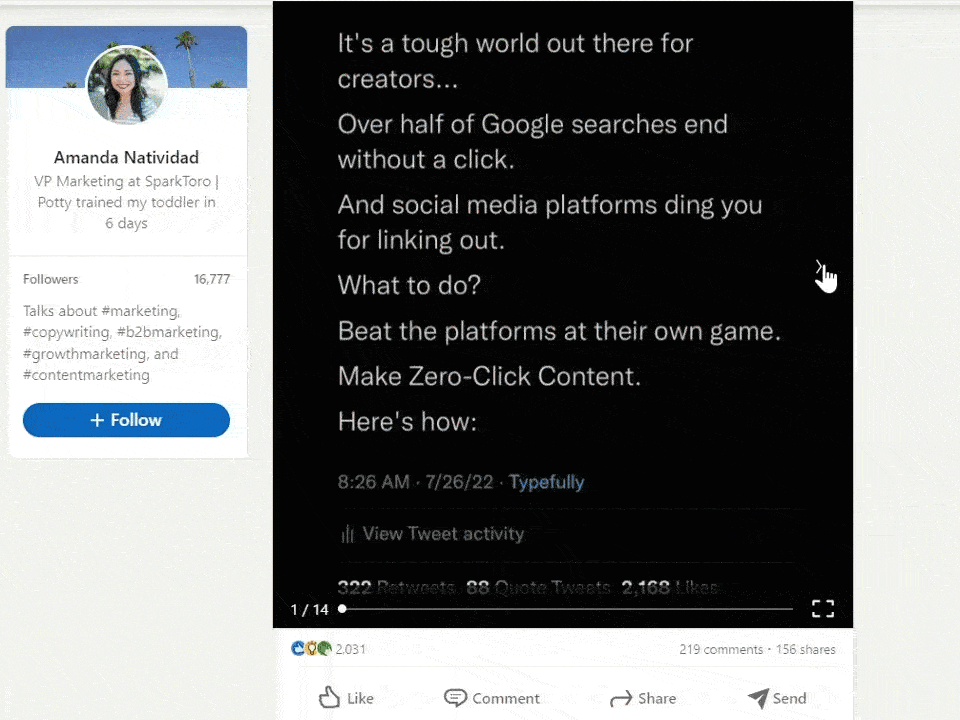Open the reaction icons summary
Viewport: 960px width, 720px height.
click(311, 648)
